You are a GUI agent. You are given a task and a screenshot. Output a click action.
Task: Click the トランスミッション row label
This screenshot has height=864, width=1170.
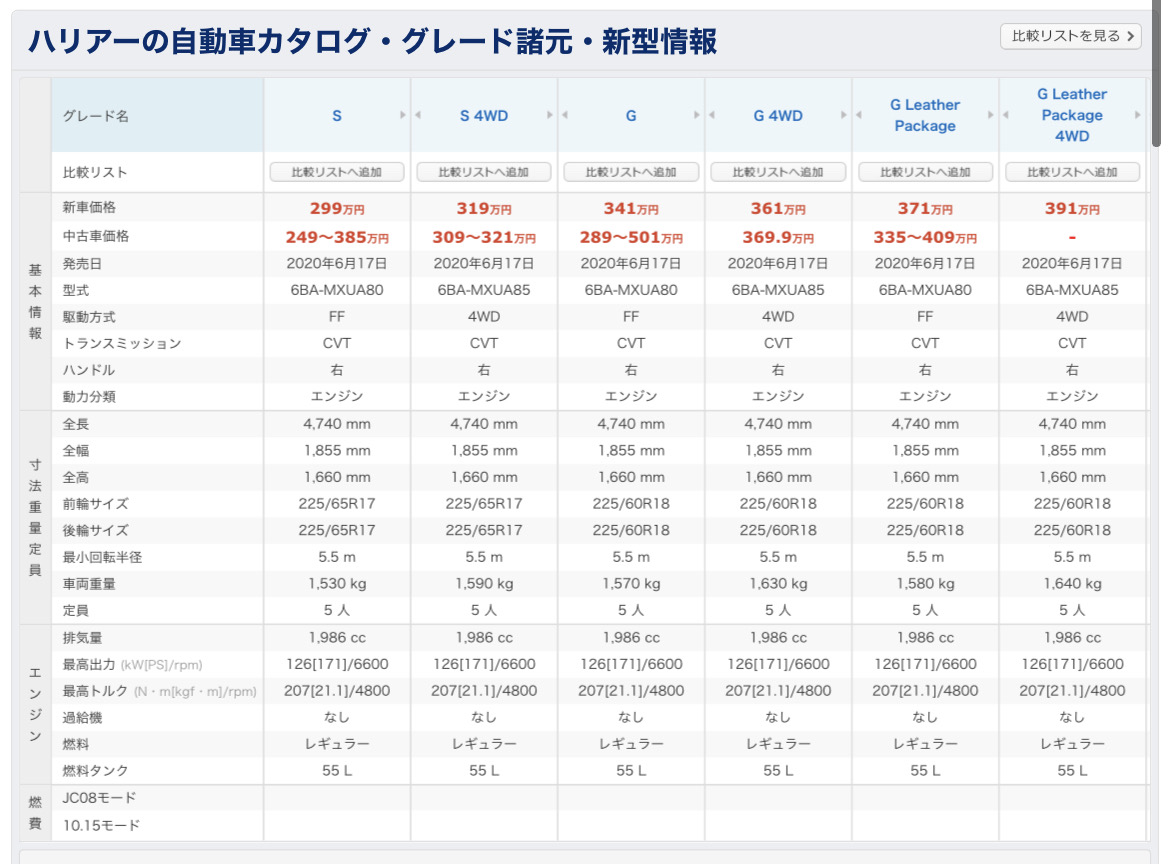122,343
